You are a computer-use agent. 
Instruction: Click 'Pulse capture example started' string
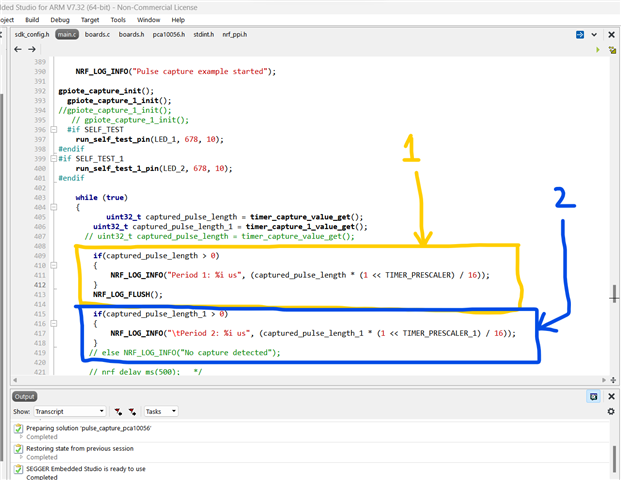coord(200,72)
